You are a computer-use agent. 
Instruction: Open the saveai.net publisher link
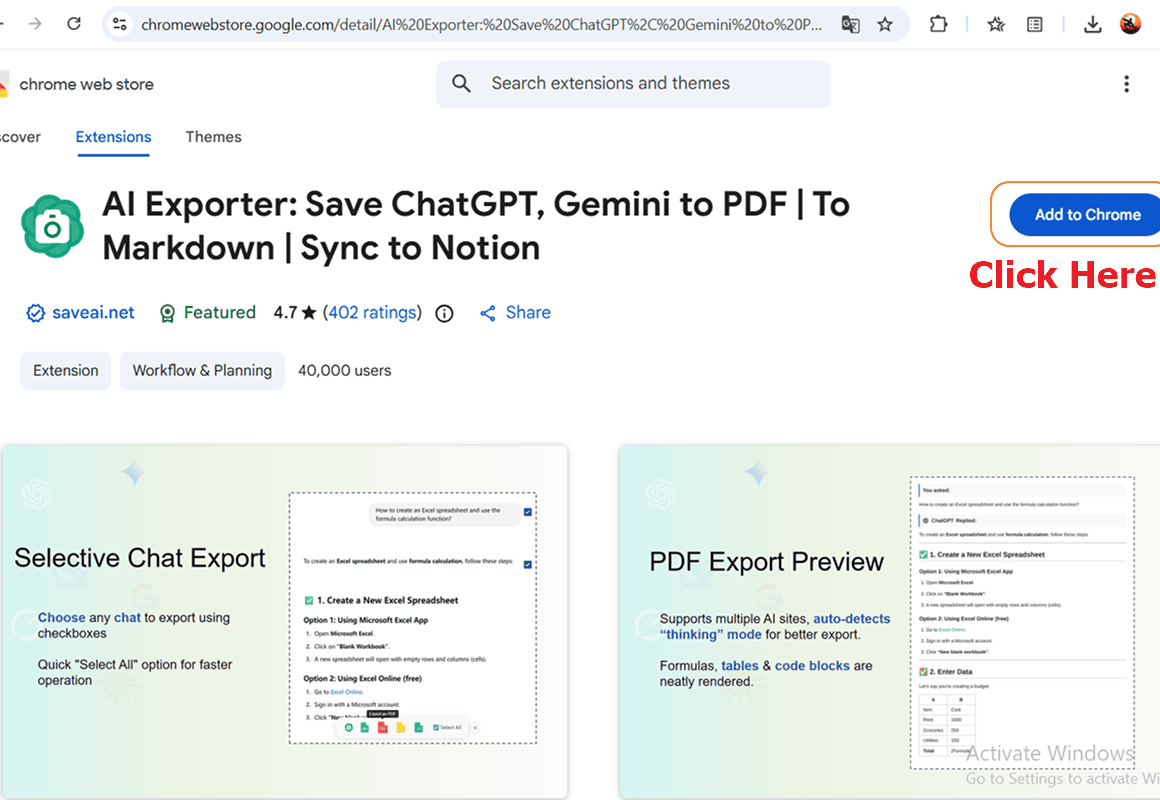click(92, 312)
